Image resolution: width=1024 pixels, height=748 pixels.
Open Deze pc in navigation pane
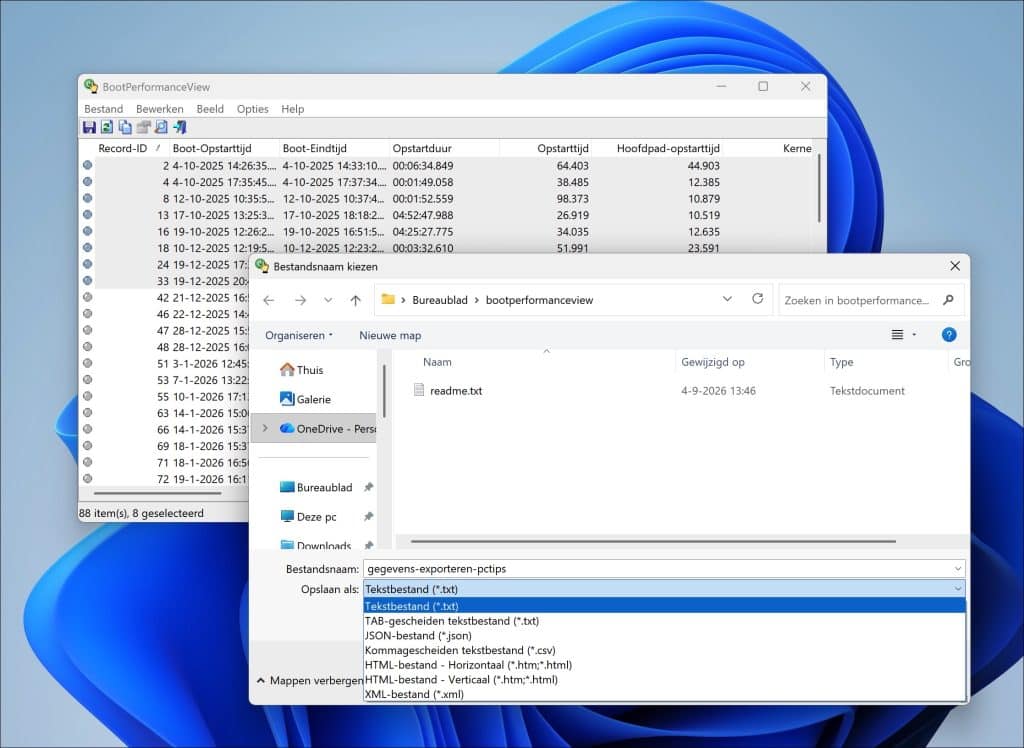[x=308, y=517]
